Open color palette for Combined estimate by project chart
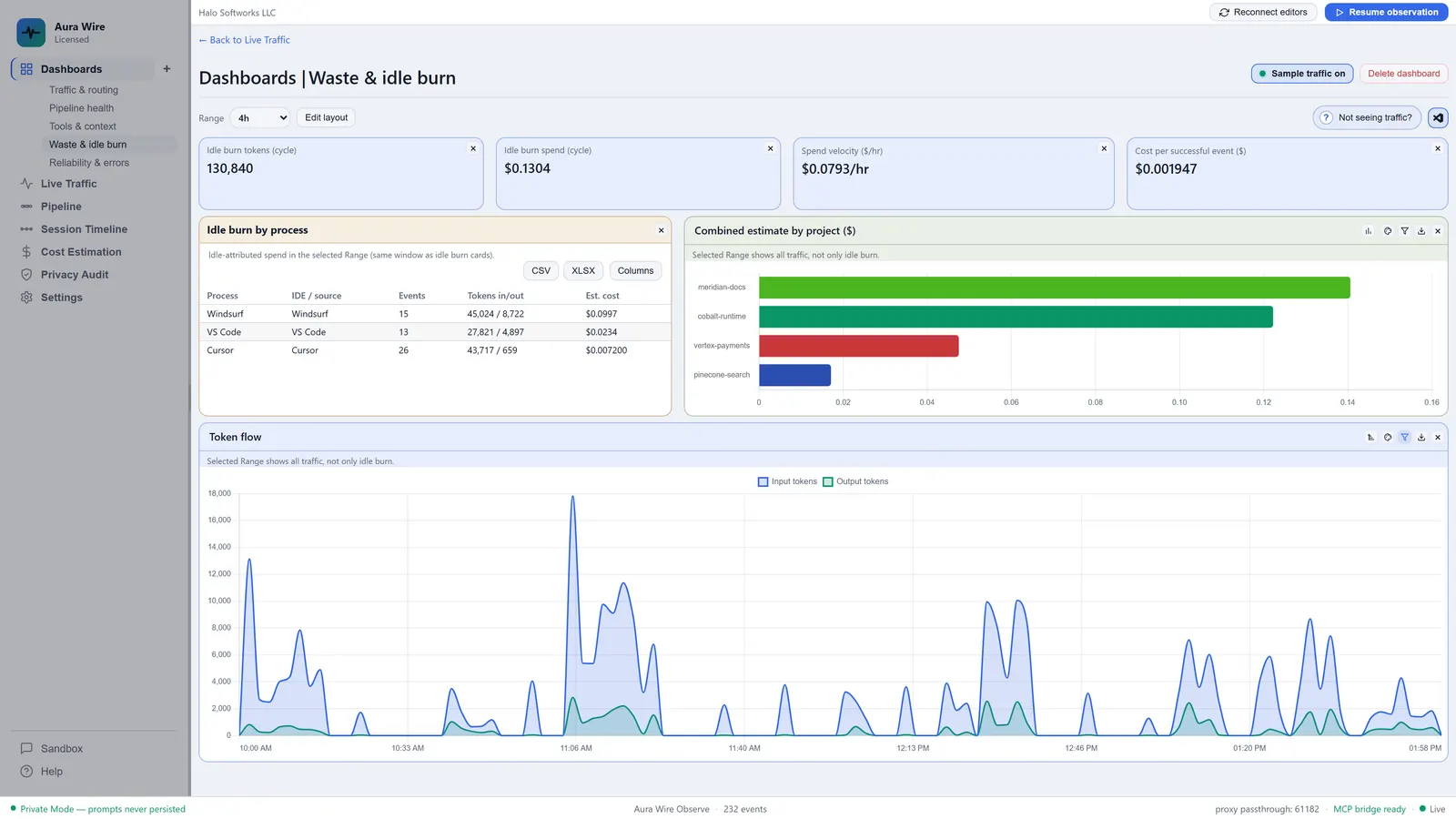This screenshot has width=1456, height=819. tap(1388, 231)
